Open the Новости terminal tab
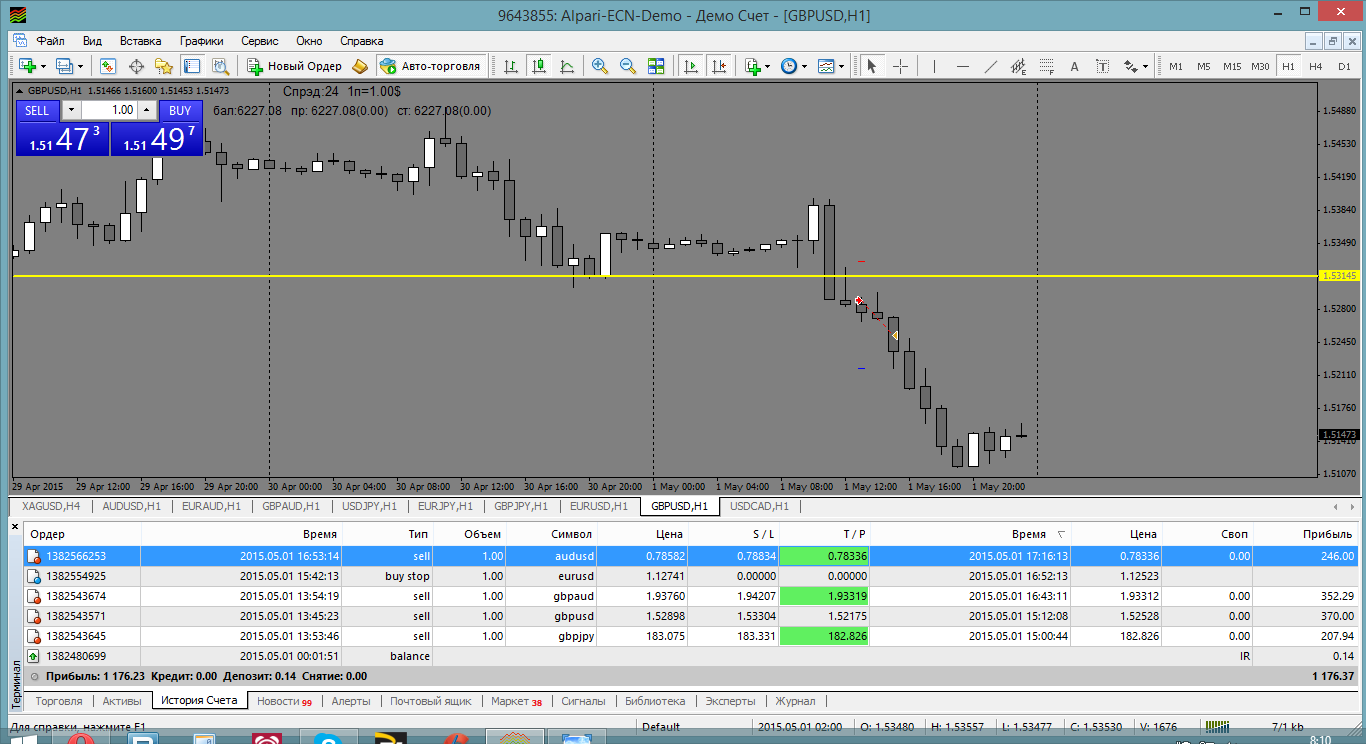1370x744 pixels. (284, 701)
